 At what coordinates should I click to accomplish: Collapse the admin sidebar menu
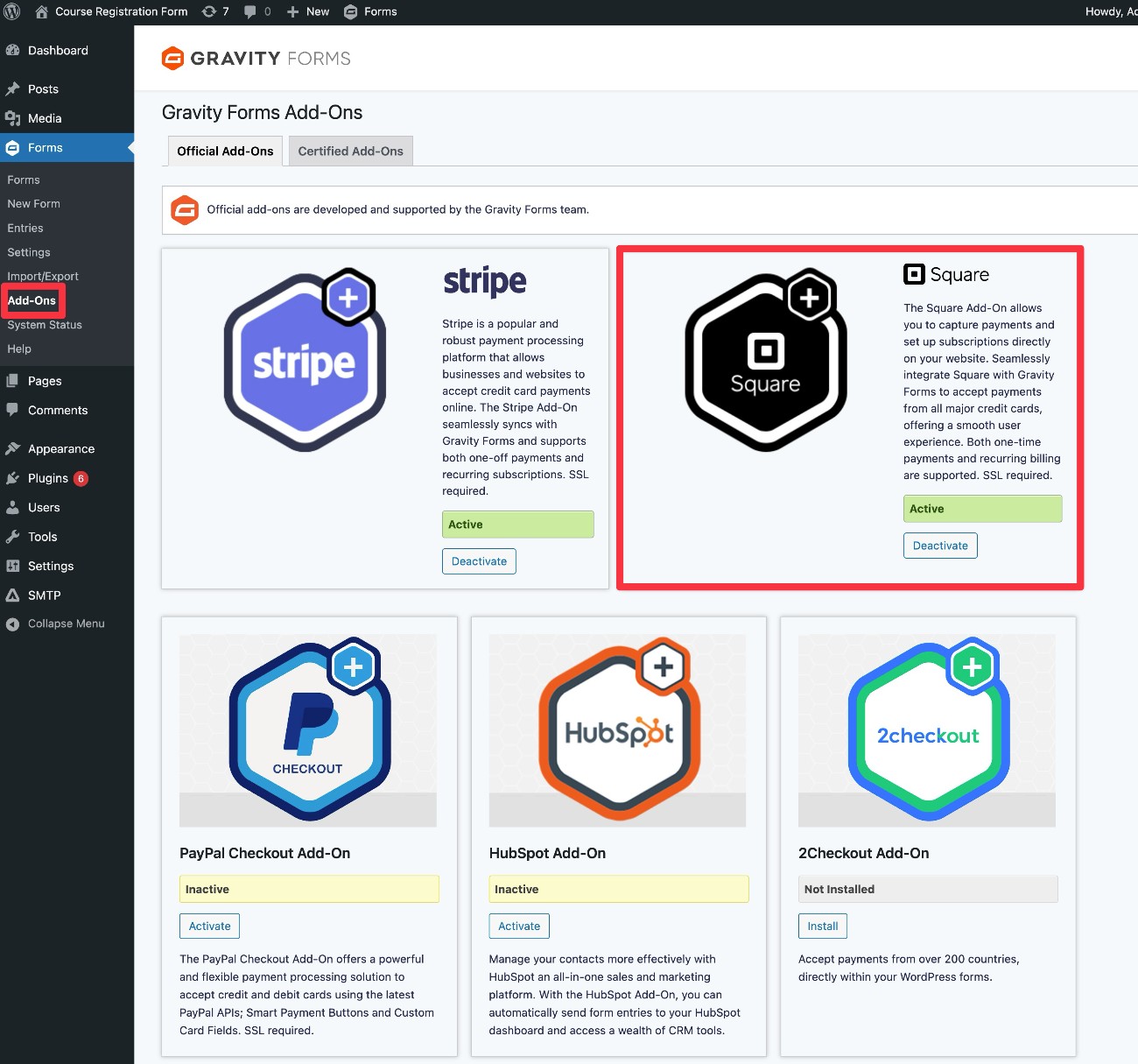[x=66, y=624]
